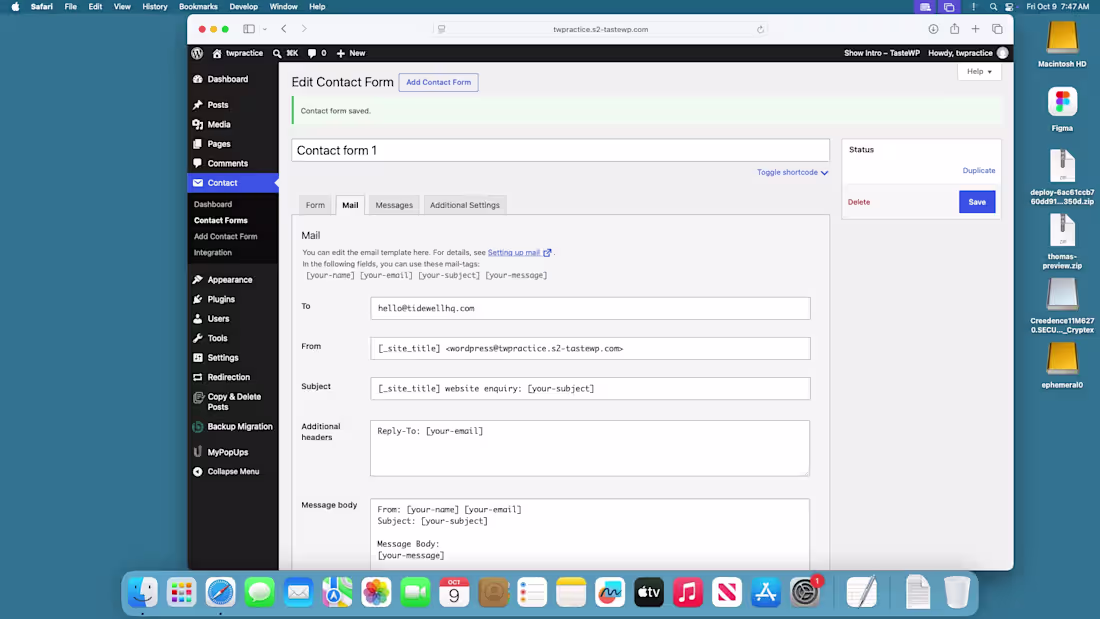Go back with Safari's back arrow
The width and height of the screenshot is (1100, 619).
click(x=284, y=29)
